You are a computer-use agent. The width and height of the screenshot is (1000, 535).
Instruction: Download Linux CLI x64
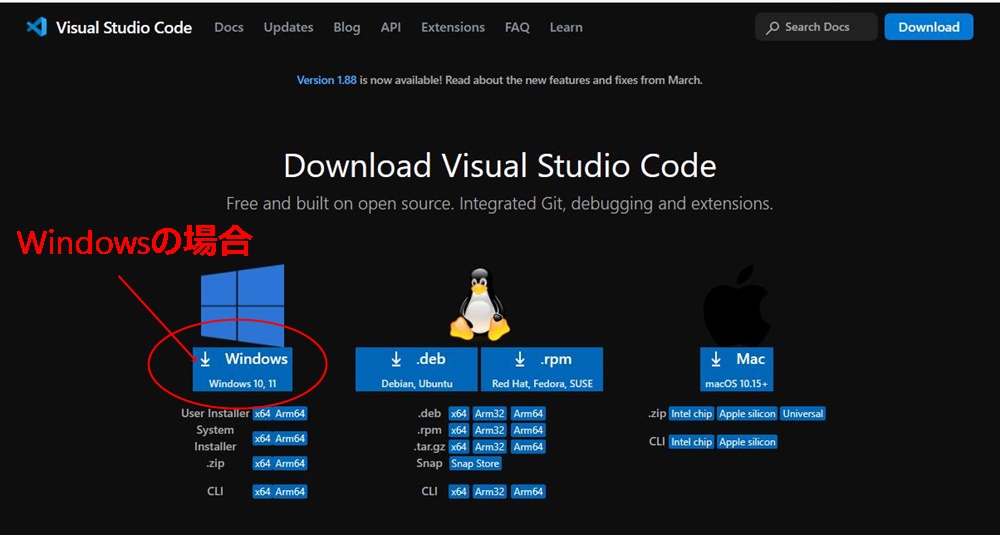tap(459, 492)
